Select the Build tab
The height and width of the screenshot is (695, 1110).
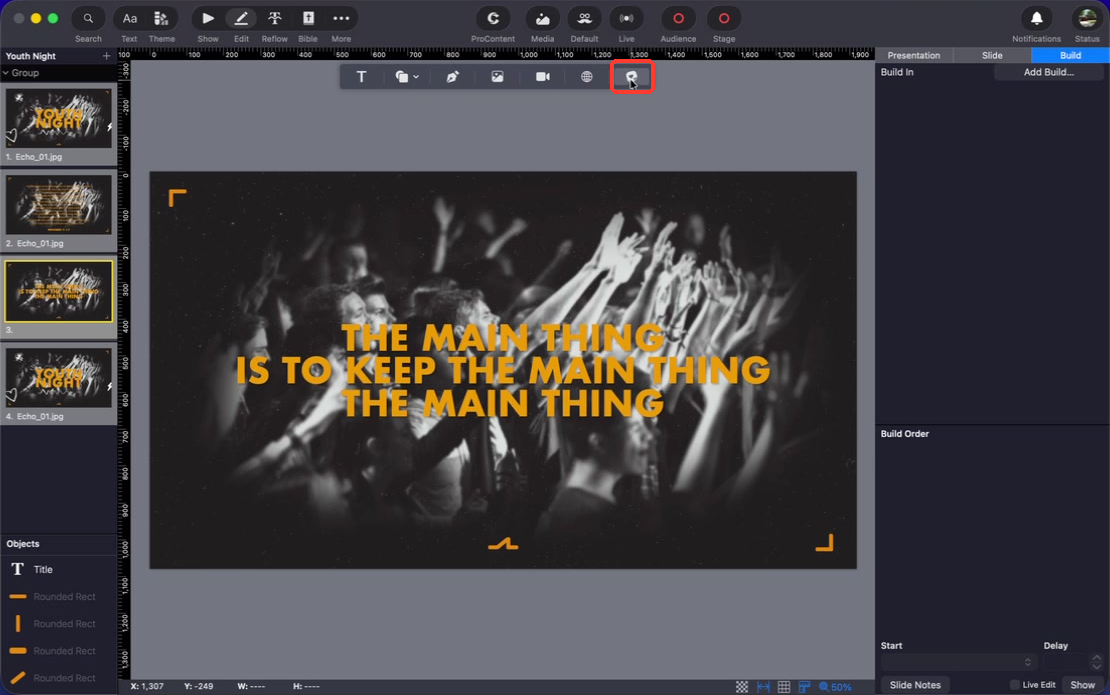(1070, 55)
